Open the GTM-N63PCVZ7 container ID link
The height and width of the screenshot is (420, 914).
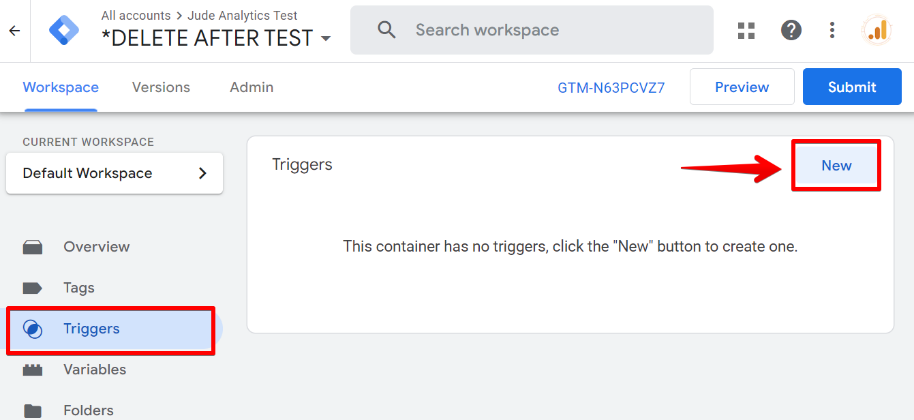coord(611,88)
